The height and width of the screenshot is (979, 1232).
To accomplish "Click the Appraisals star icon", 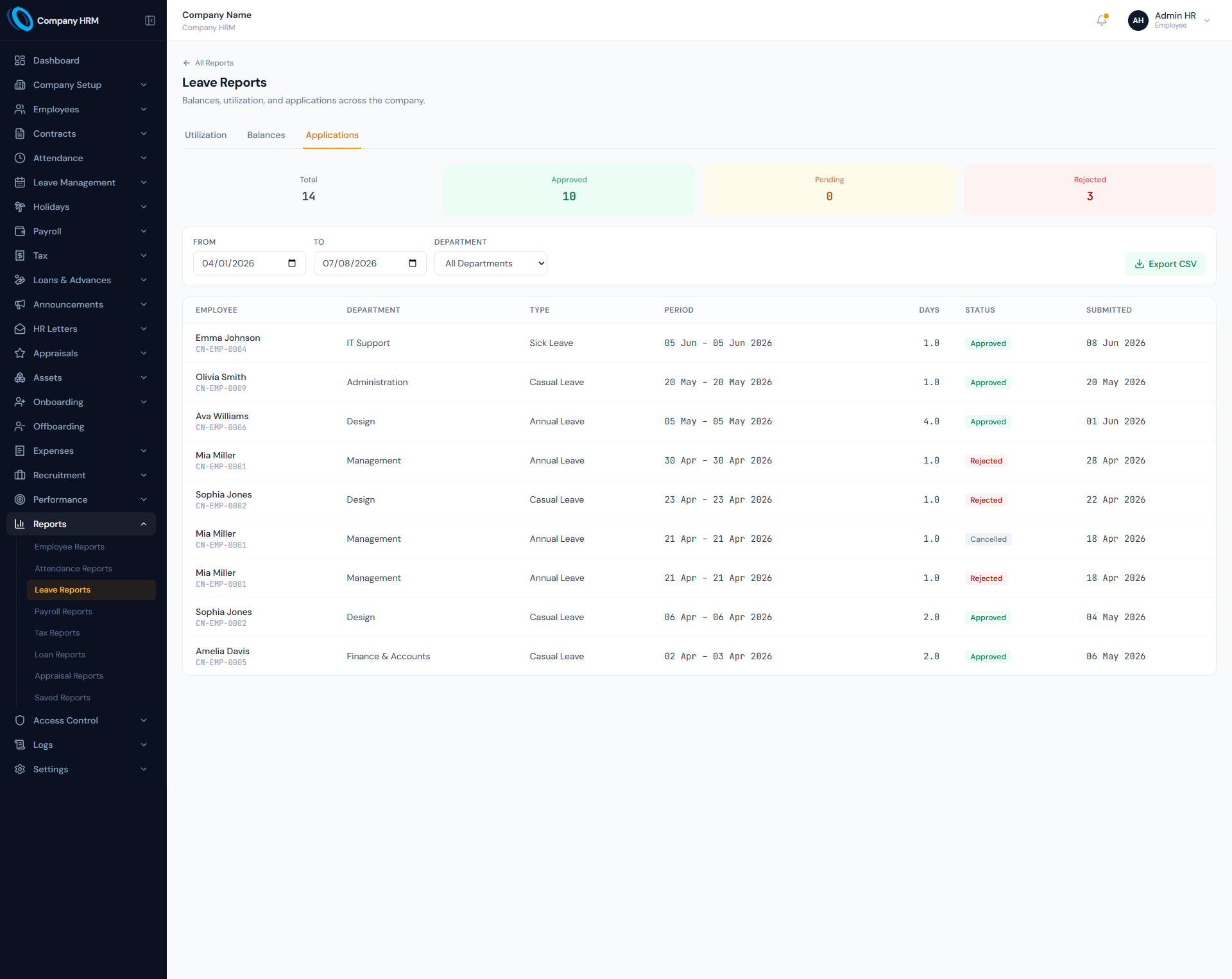I will click(20, 353).
